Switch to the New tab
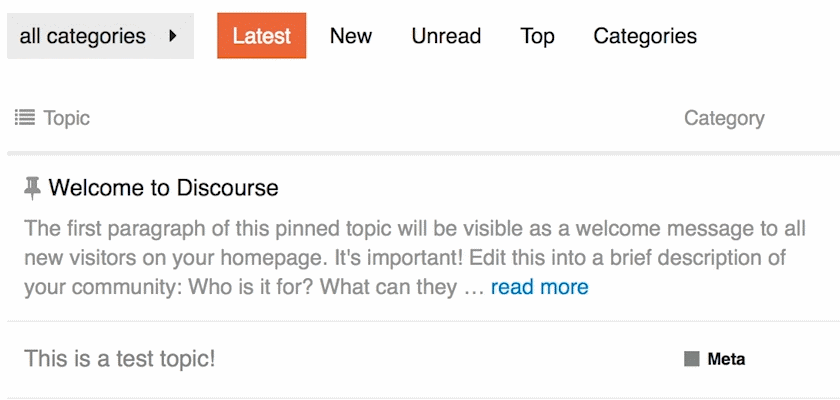 351,36
